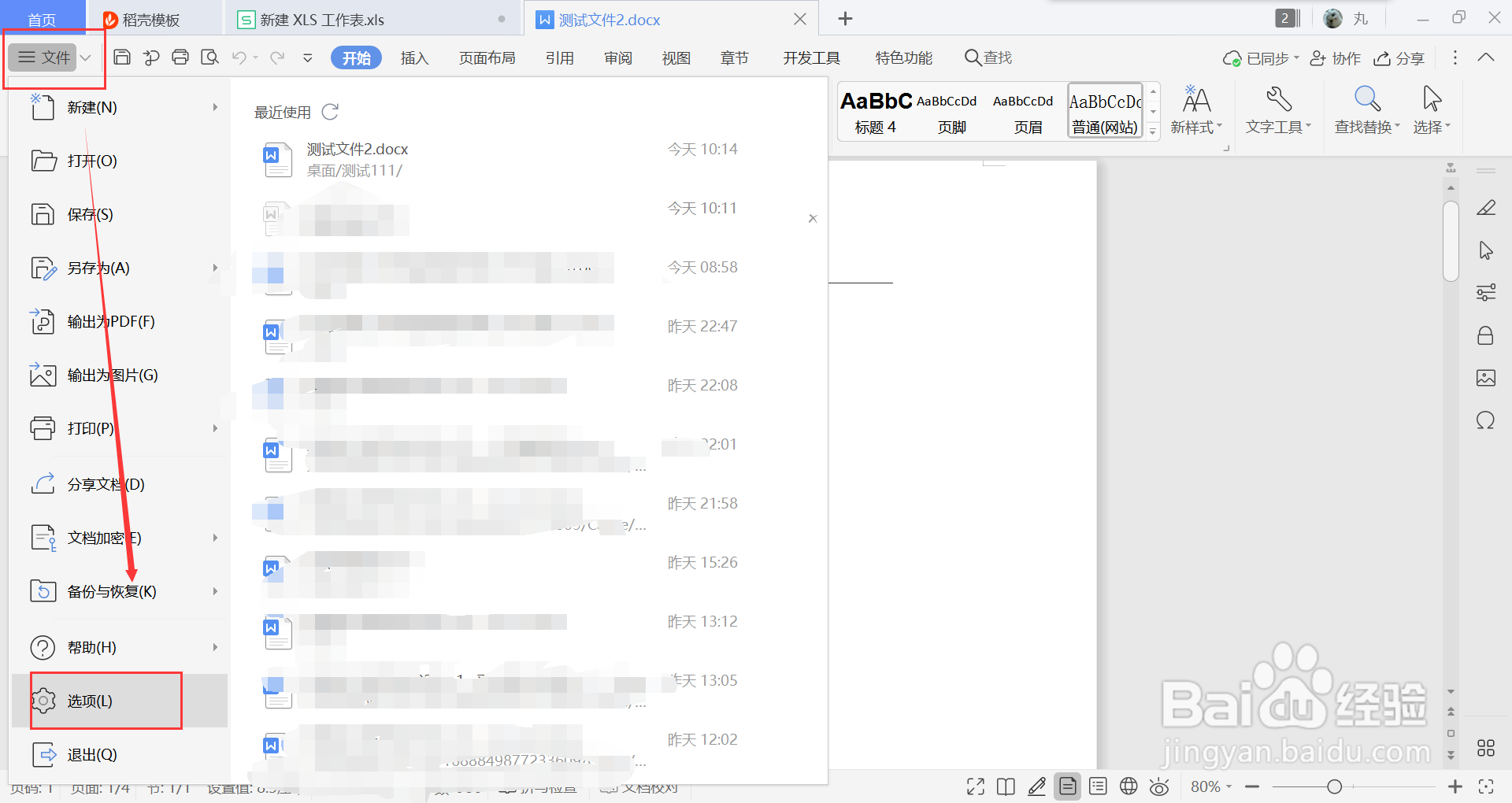Viewport: 1512px width, 803px height.
Task: Switch to read mode via book icon
Action: coord(1006,786)
